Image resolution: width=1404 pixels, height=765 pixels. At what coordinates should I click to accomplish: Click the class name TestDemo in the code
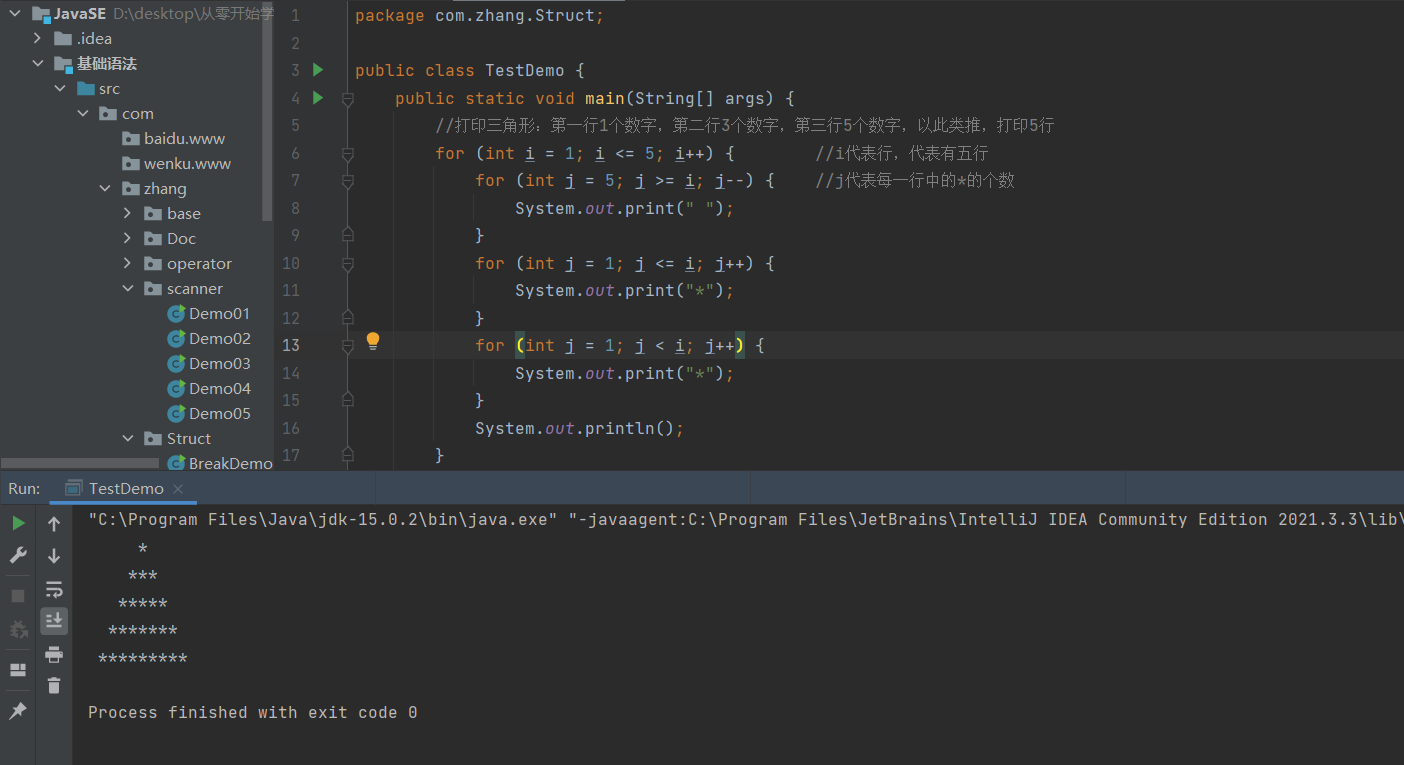[525, 71]
